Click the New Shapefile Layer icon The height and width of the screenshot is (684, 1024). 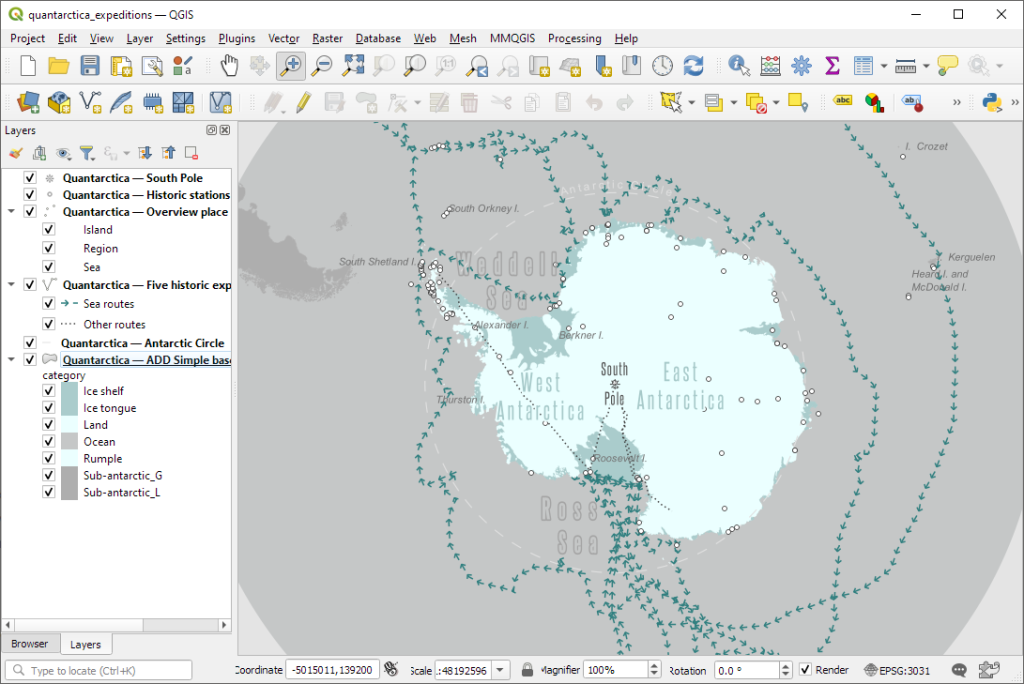[90, 103]
